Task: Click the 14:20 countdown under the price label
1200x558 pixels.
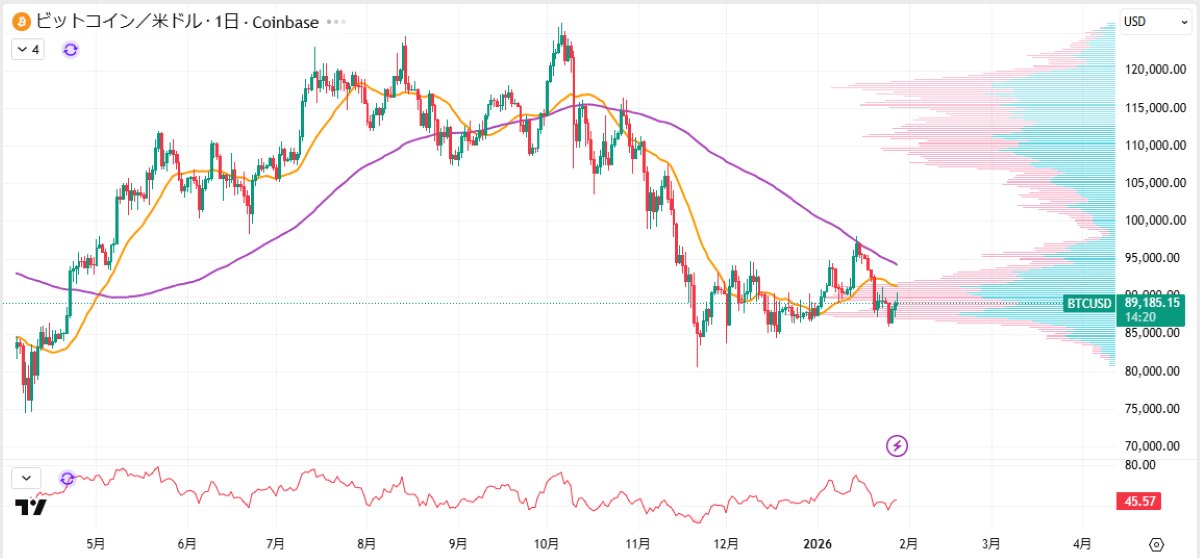Action: point(1138,316)
